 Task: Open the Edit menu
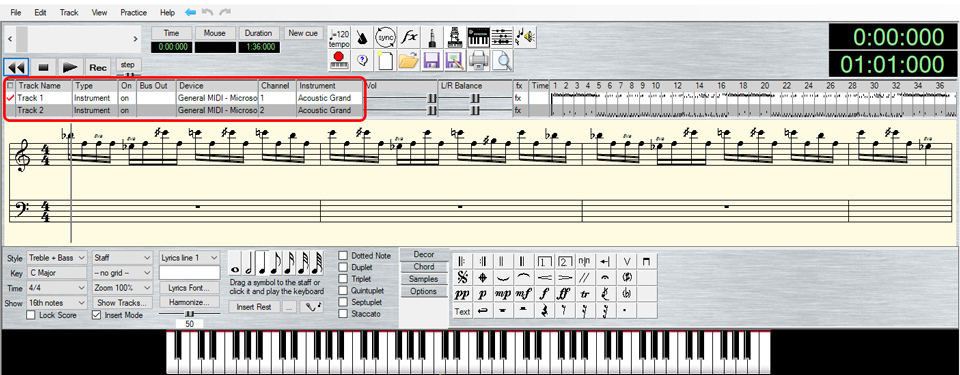(x=40, y=12)
